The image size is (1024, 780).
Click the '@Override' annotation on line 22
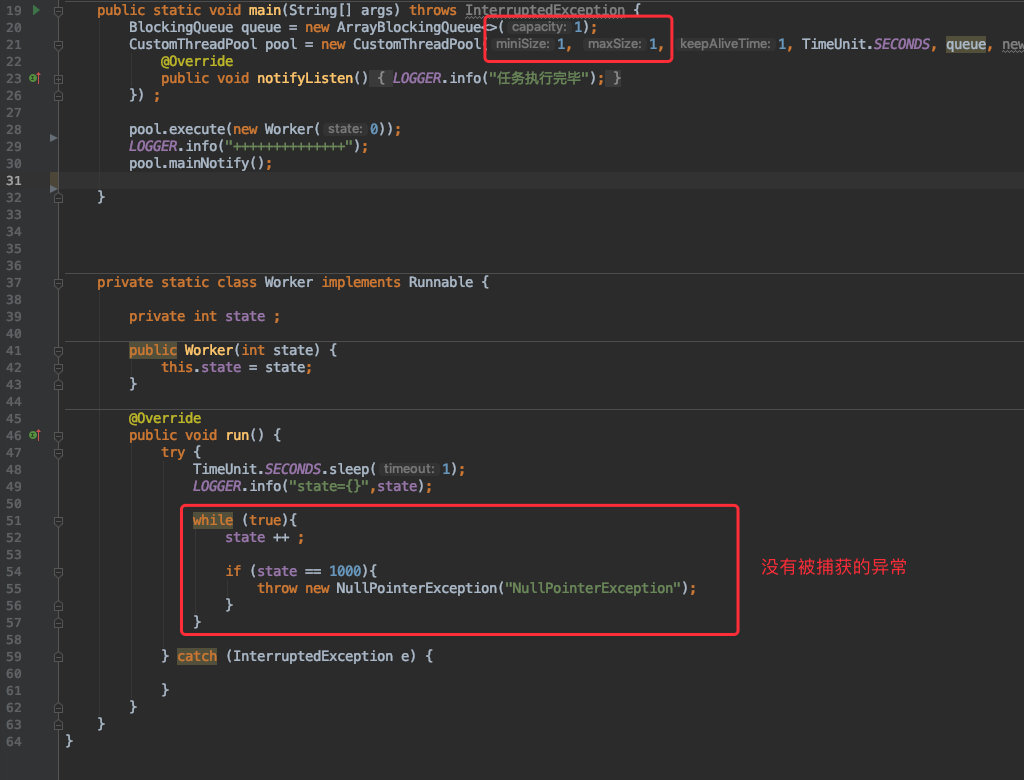click(197, 61)
